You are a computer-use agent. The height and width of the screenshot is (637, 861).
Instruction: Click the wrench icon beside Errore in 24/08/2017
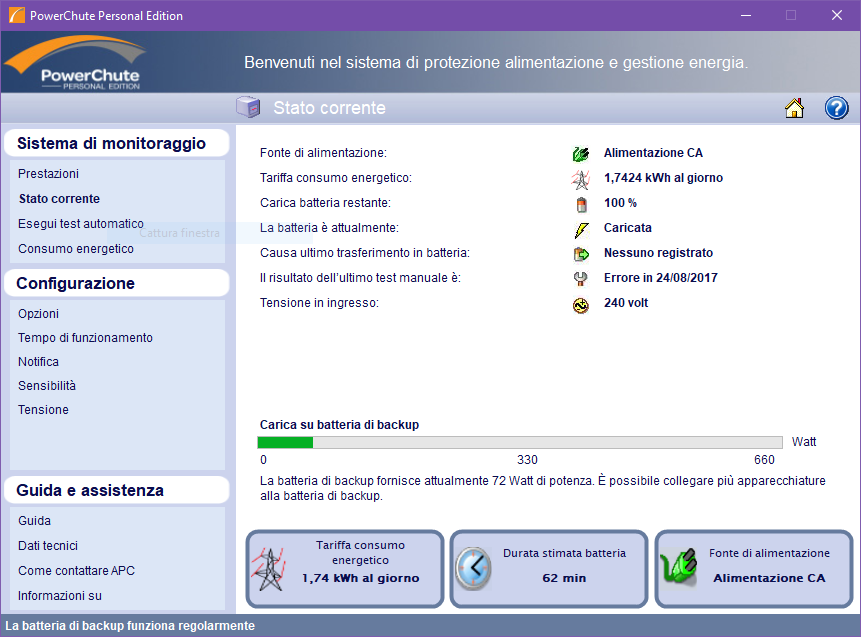[580, 280]
